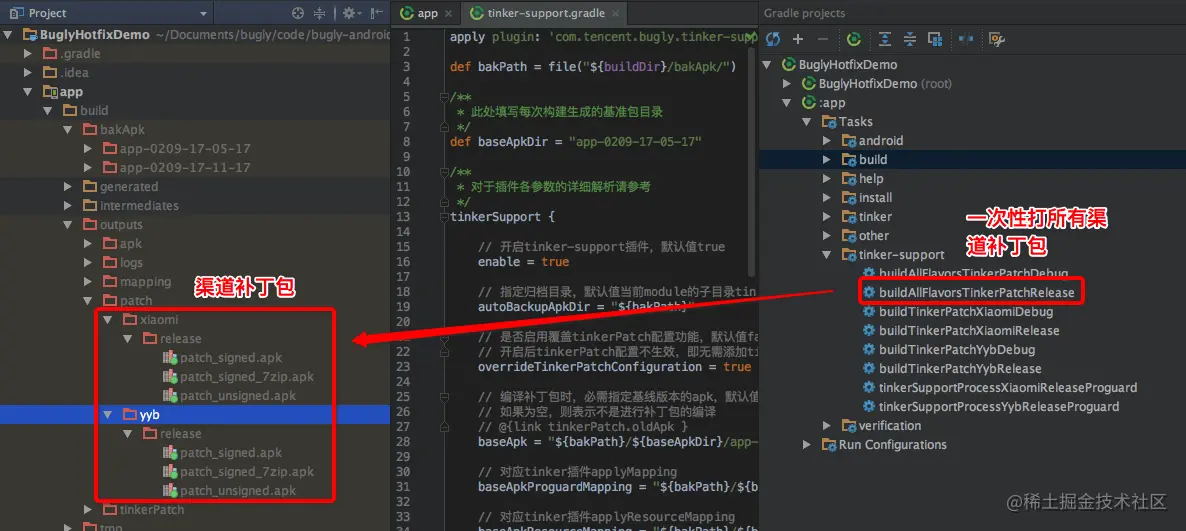Attach a Gradle project with the plus icon
Image resolution: width=1186 pixels, height=531 pixels.
[798, 39]
